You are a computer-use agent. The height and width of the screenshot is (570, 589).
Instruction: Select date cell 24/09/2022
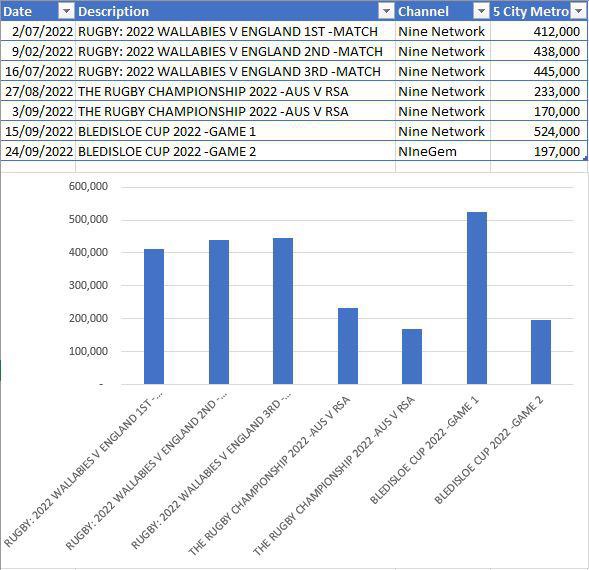[x=38, y=151]
